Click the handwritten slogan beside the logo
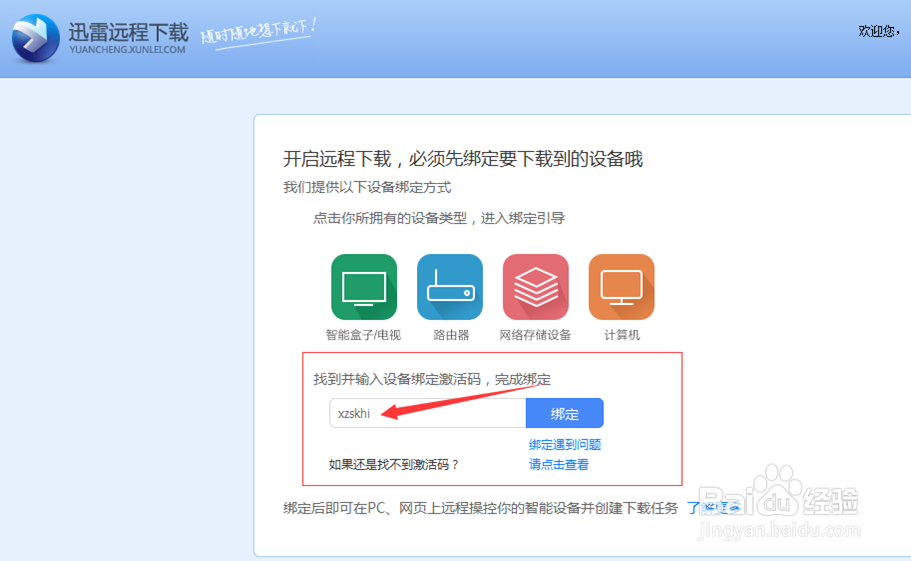911x561 pixels. (258, 32)
